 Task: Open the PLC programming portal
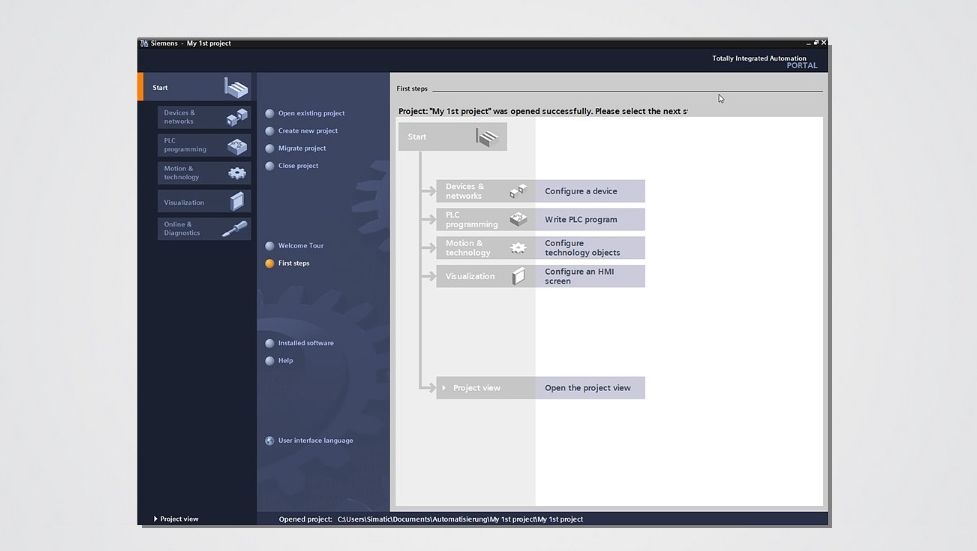tap(204, 145)
